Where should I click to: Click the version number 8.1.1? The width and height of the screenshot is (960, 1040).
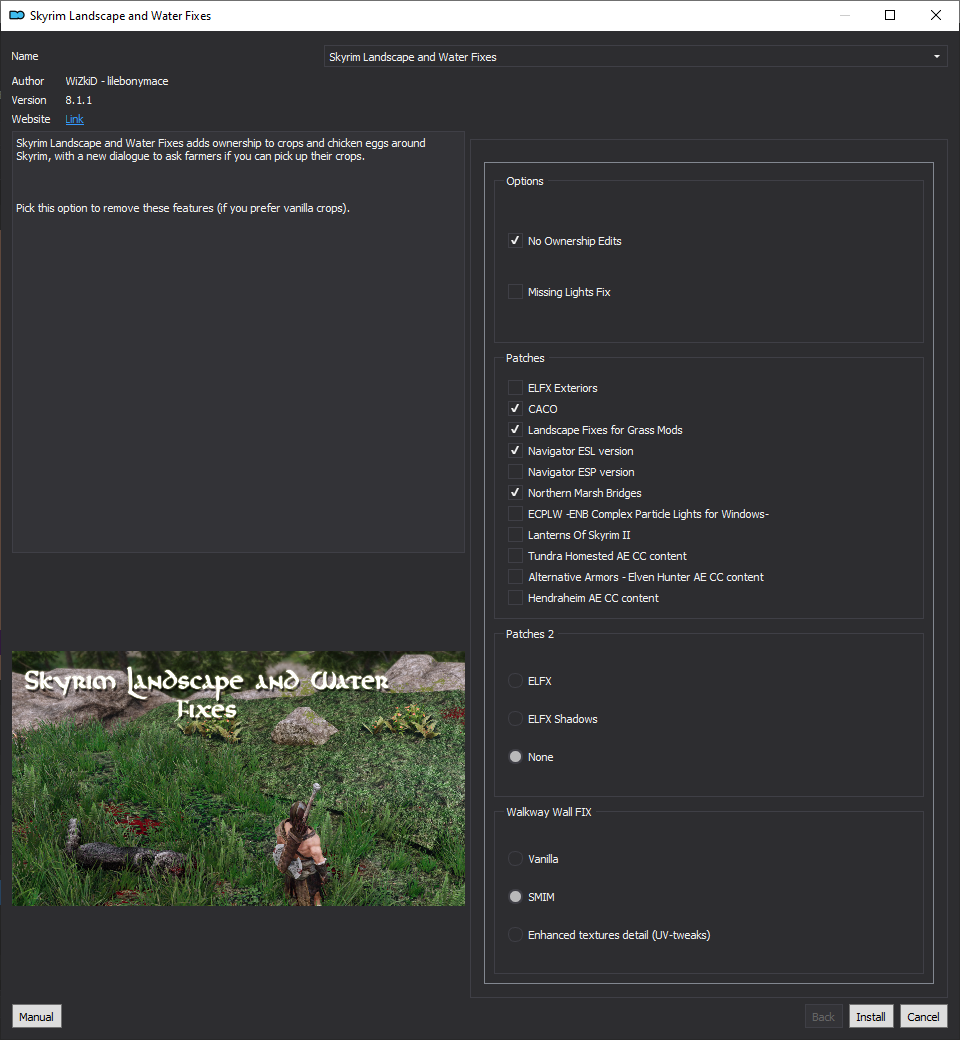[x=78, y=100]
